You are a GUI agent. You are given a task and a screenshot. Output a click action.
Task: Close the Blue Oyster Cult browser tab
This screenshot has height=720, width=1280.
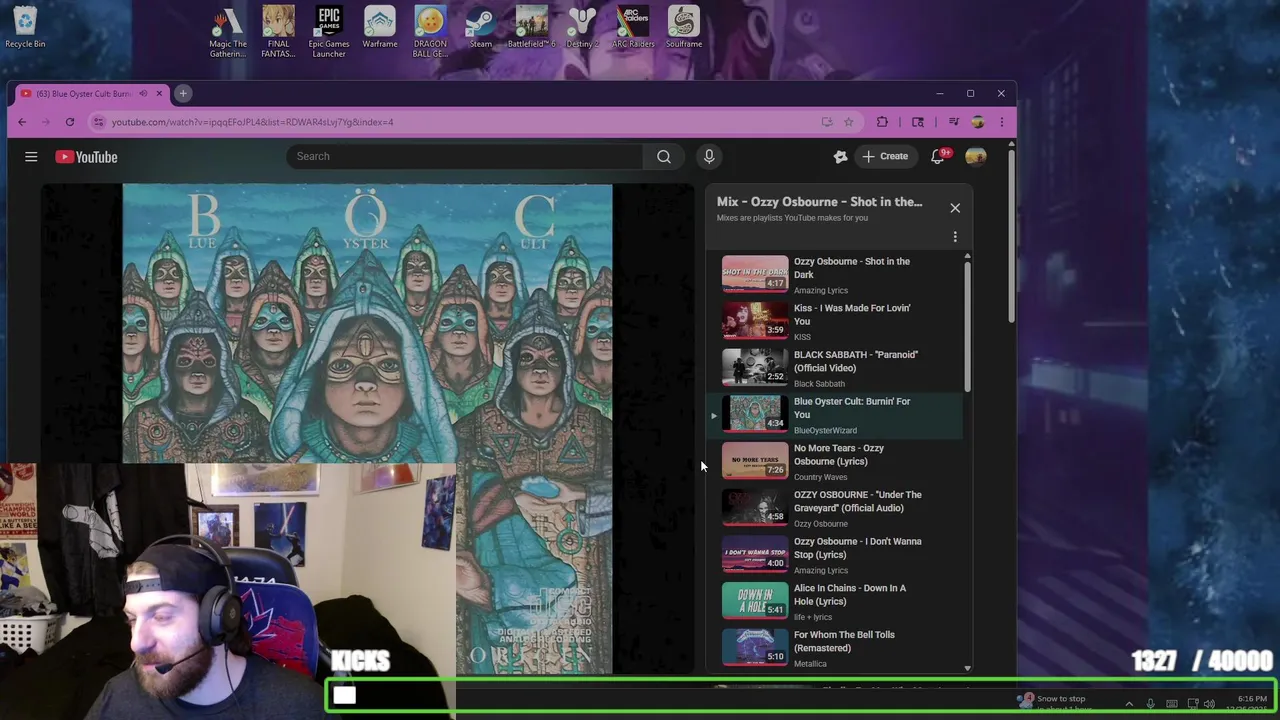point(159,93)
